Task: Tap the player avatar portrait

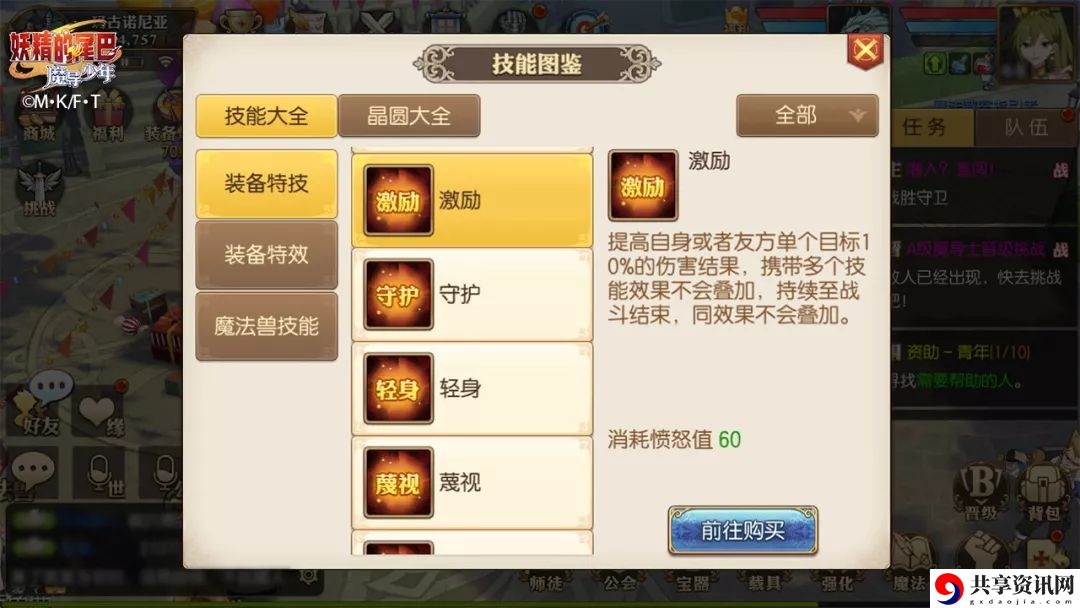Action: point(1037,43)
